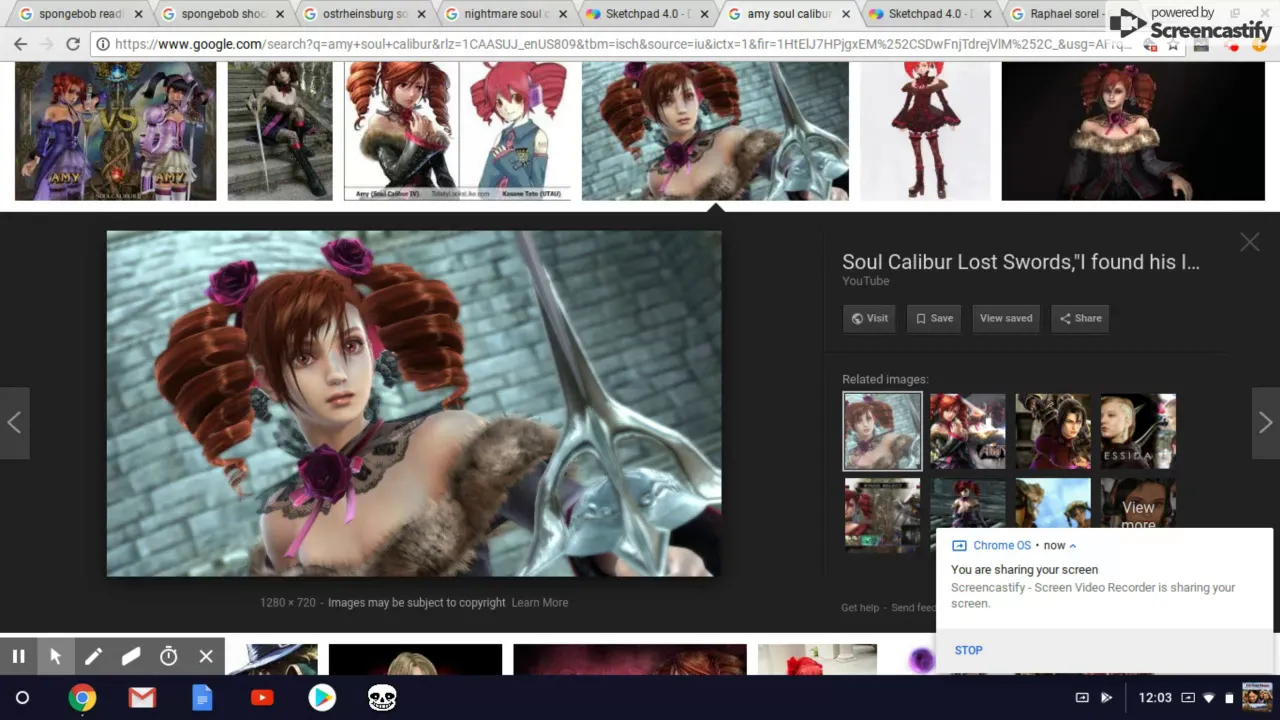
Task: Open the user avatar in system tray
Action: click(1257, 697)
